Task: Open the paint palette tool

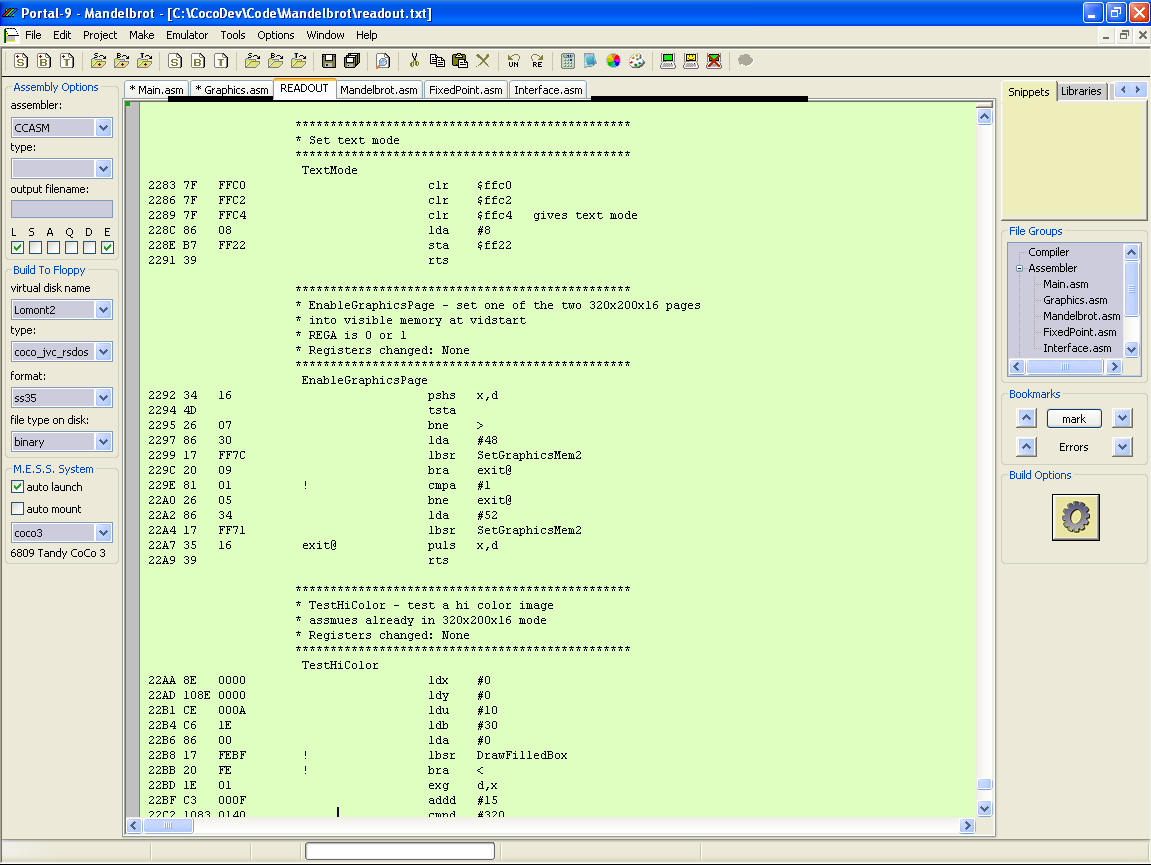Action: click(636, 61)
